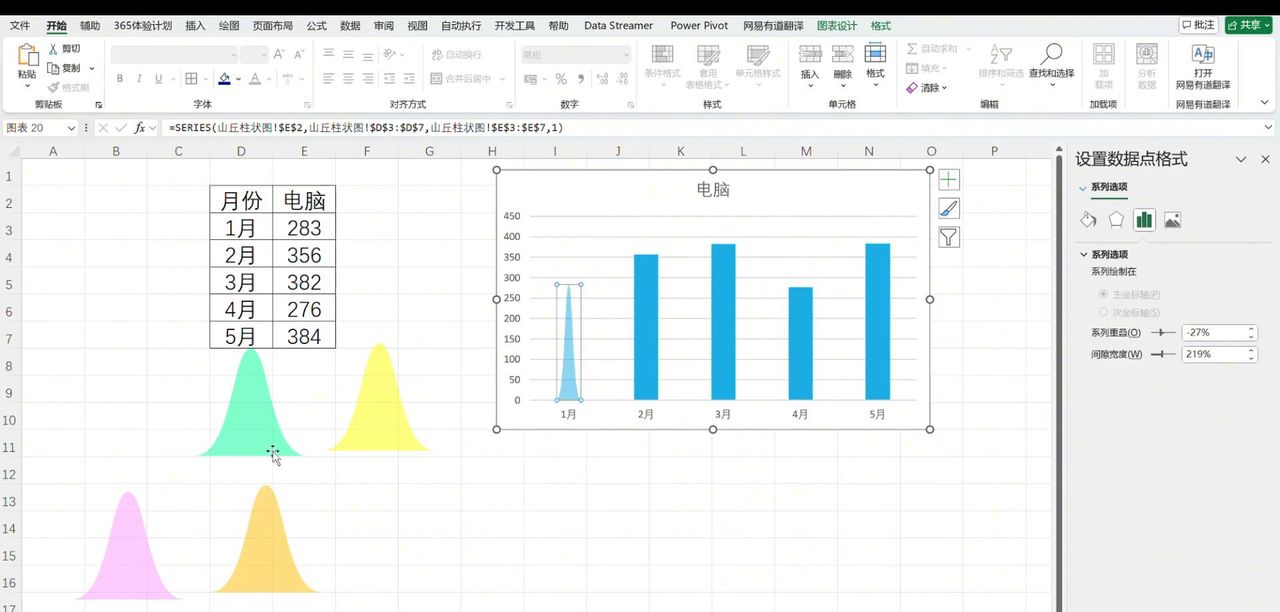Viewport: 1280px width, 612px height.
Task: Click the chart style paintbrush icon beside chart
Action: pyautogui.click(x=948, y=208)
